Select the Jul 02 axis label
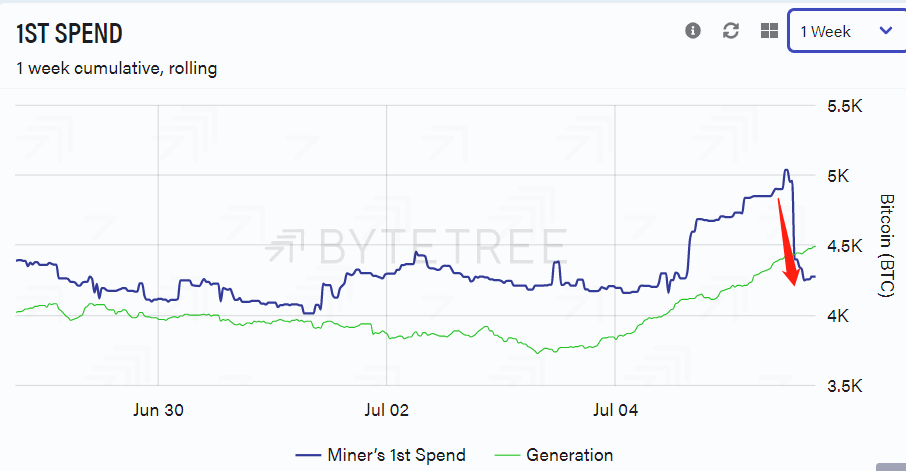The height and width of the screenshot is (471, 906). point(387,410)
